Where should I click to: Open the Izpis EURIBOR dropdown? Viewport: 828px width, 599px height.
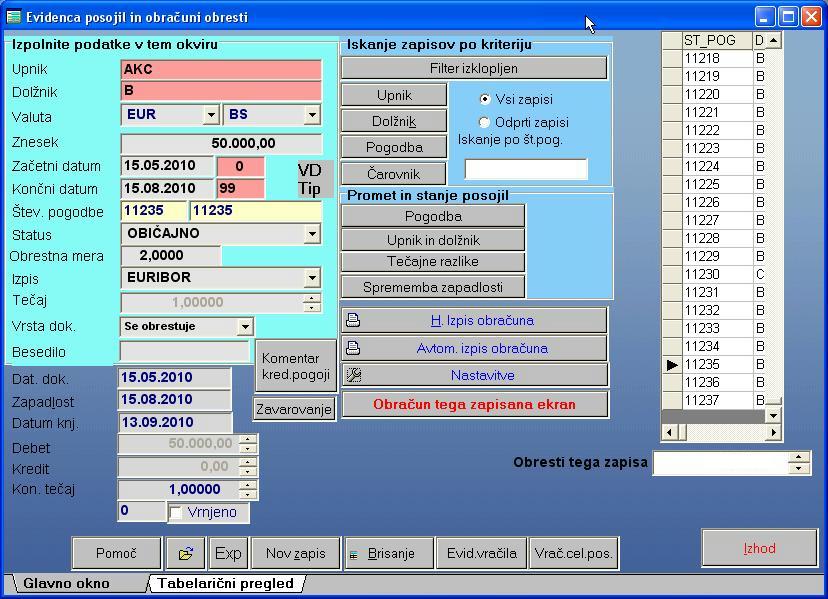[x=312, y=277]
